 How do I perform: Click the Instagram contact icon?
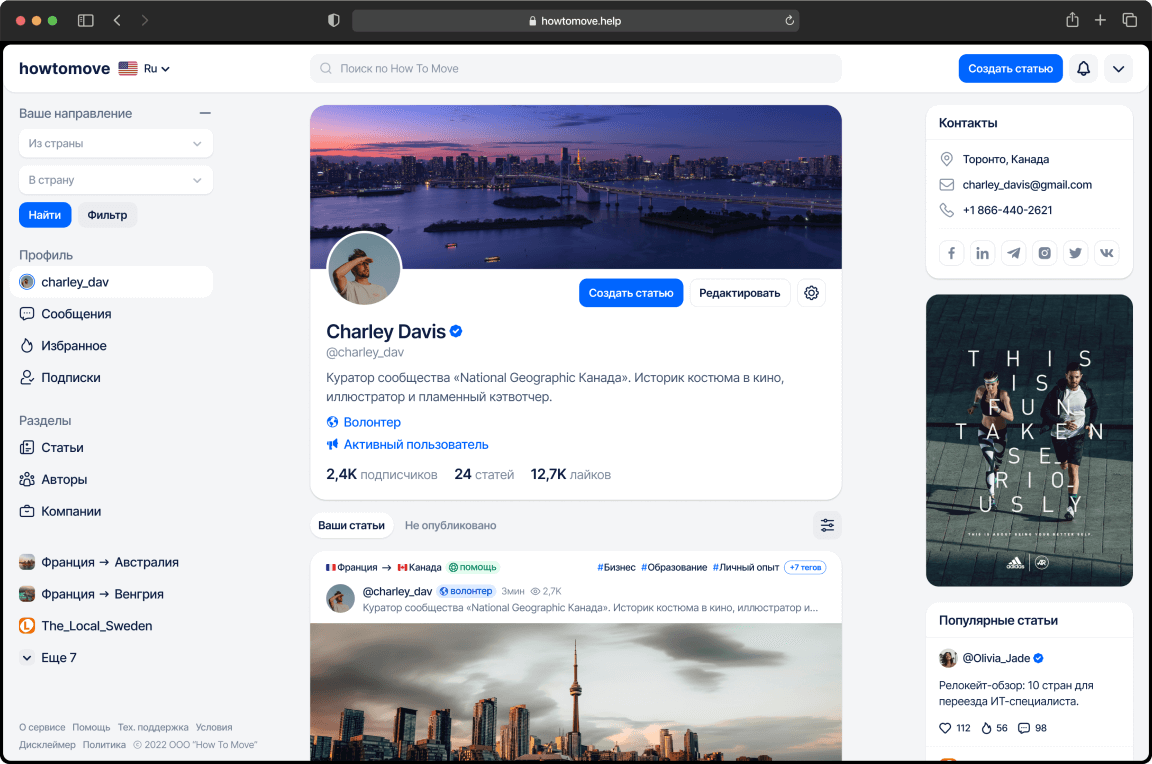tap(1045, 253)
